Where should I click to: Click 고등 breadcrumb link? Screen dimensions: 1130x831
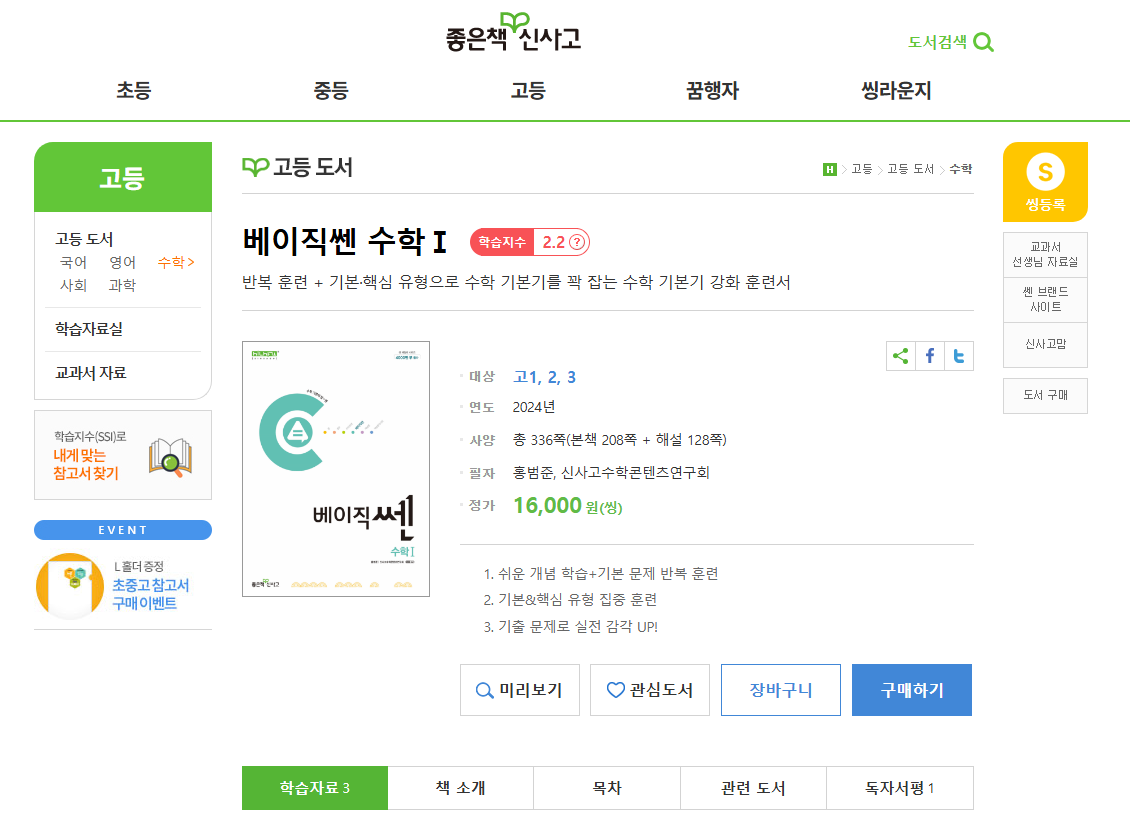coord(861,169)
